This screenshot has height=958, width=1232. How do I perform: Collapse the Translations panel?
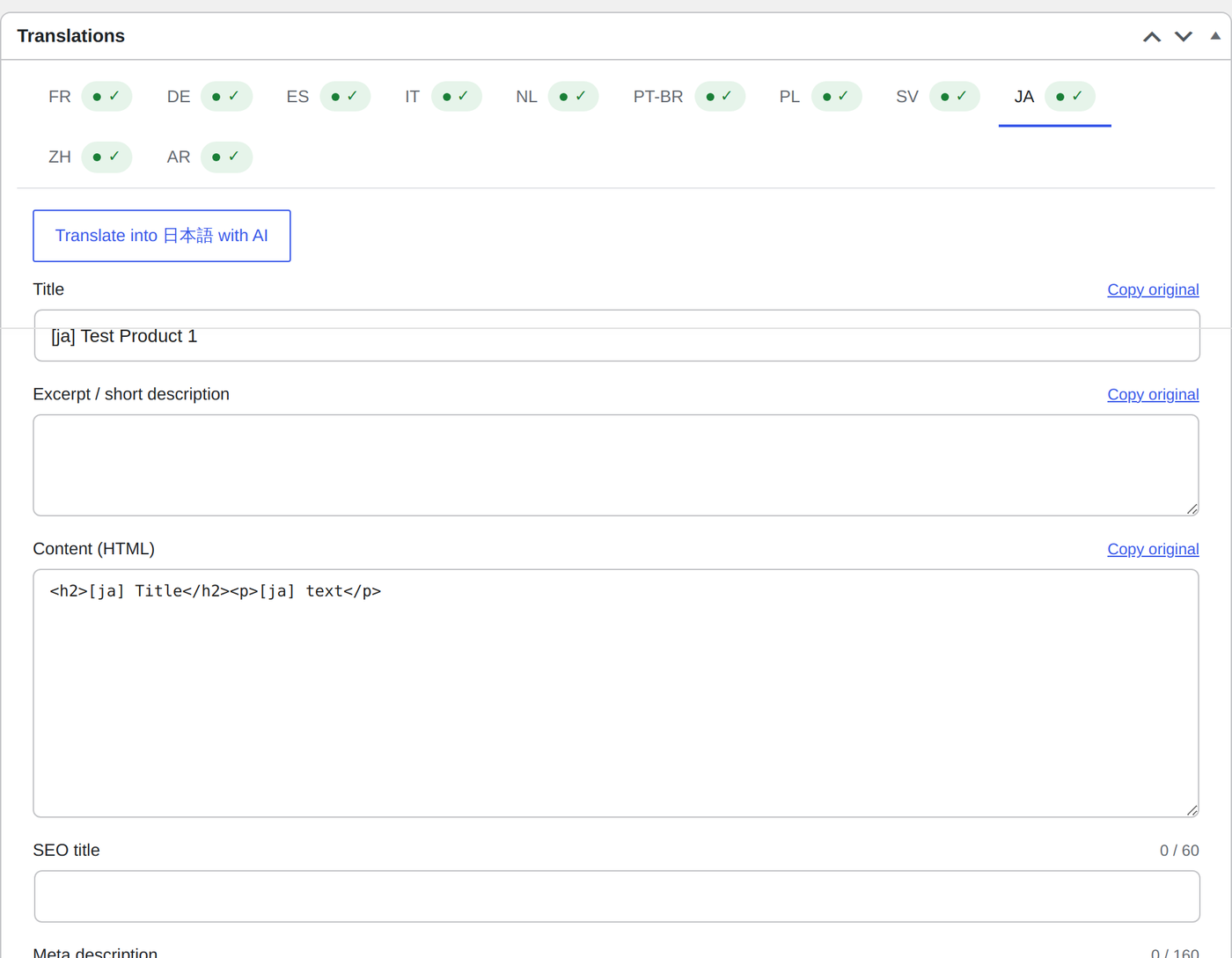click(x=1215, y=36)
